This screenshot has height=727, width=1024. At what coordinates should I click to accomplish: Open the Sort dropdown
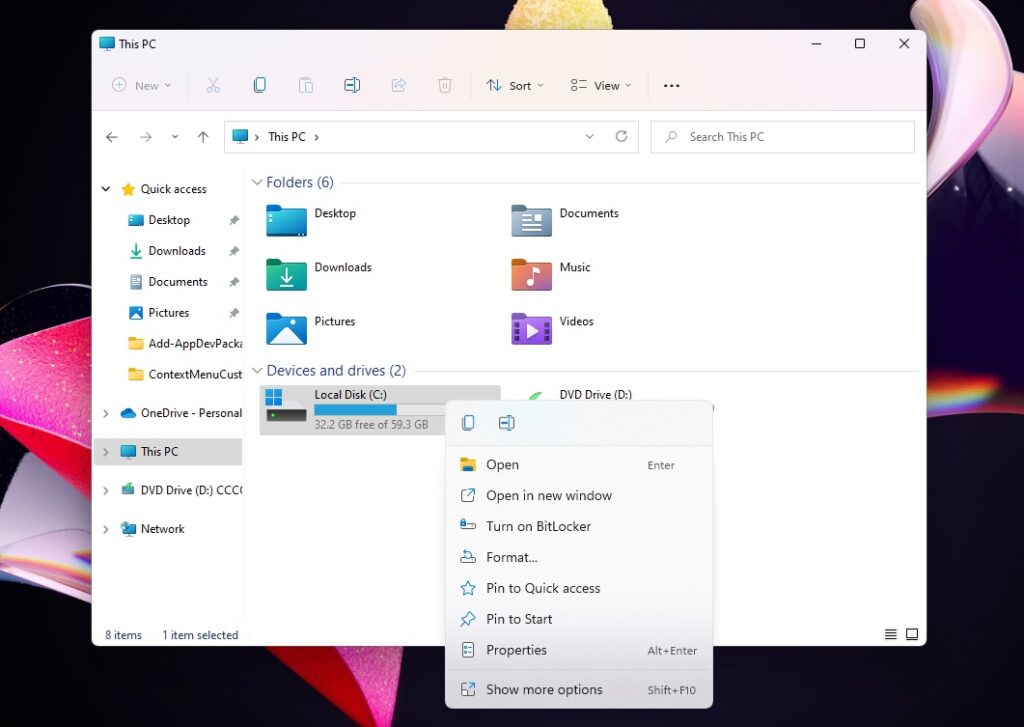click(x=514, y=85)
